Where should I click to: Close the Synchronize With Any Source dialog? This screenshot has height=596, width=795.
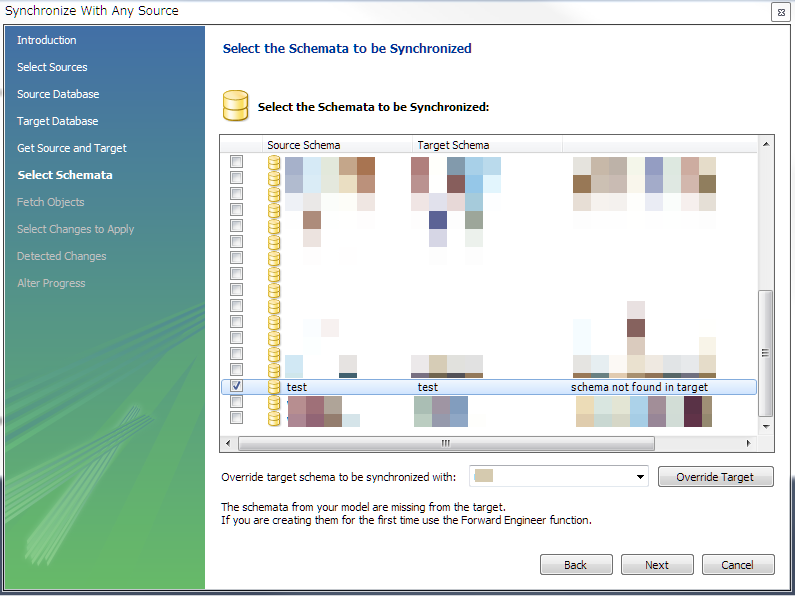pos(781,12)
